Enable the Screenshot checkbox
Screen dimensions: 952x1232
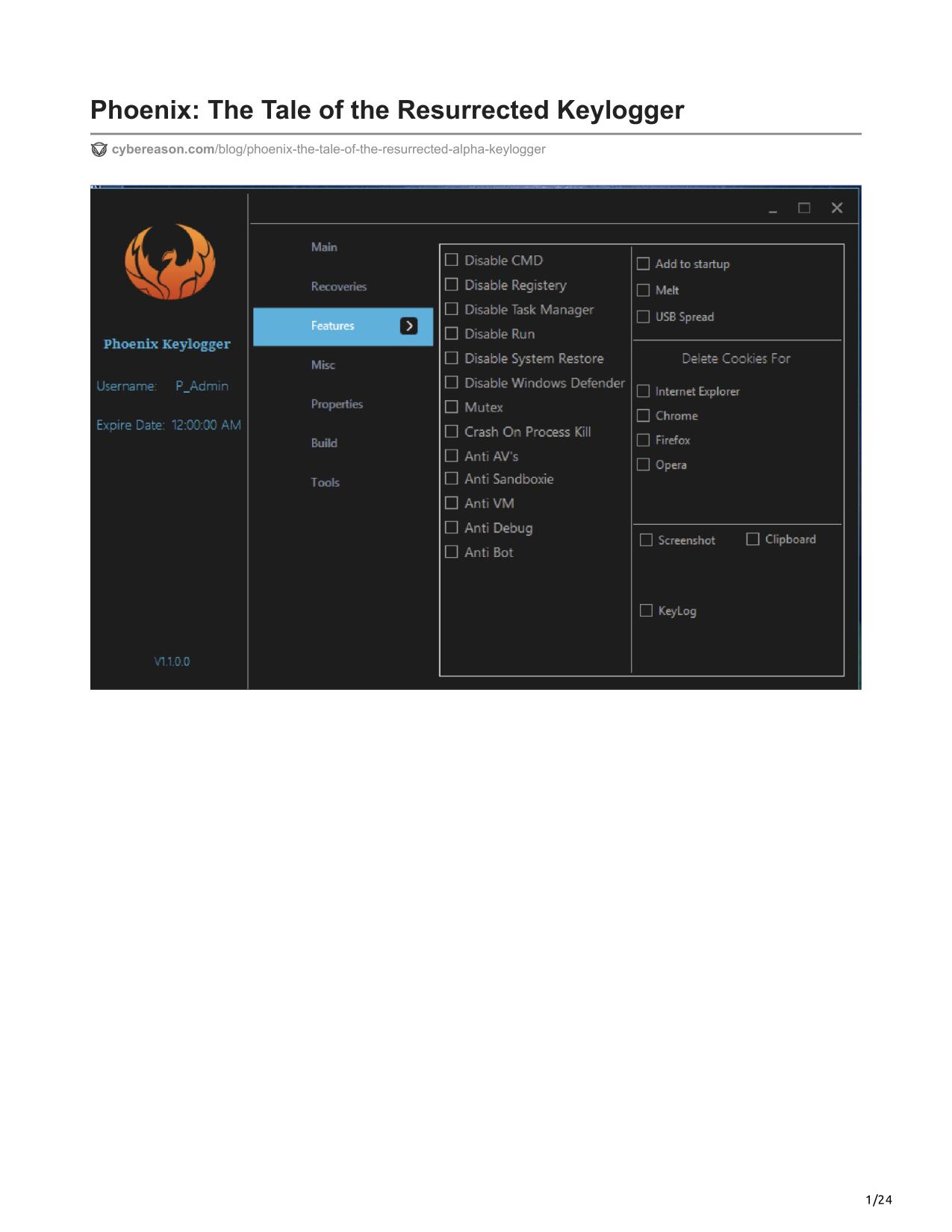coord(646,540)
